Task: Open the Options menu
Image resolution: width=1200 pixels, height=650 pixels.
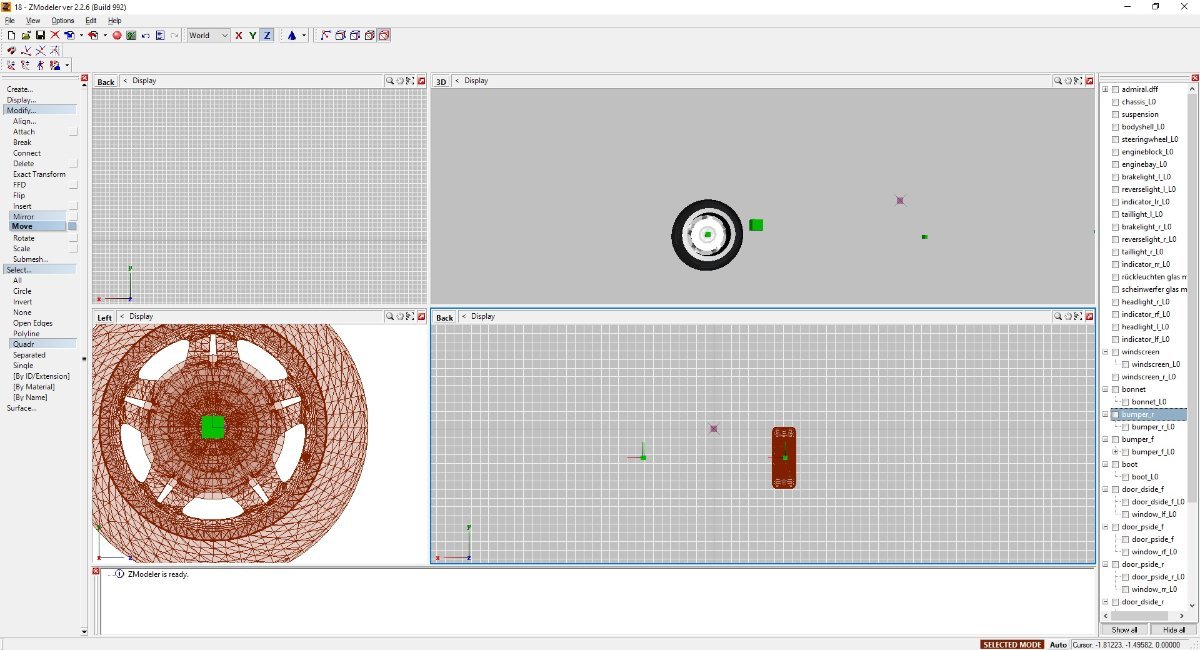Action: (63, 20)
